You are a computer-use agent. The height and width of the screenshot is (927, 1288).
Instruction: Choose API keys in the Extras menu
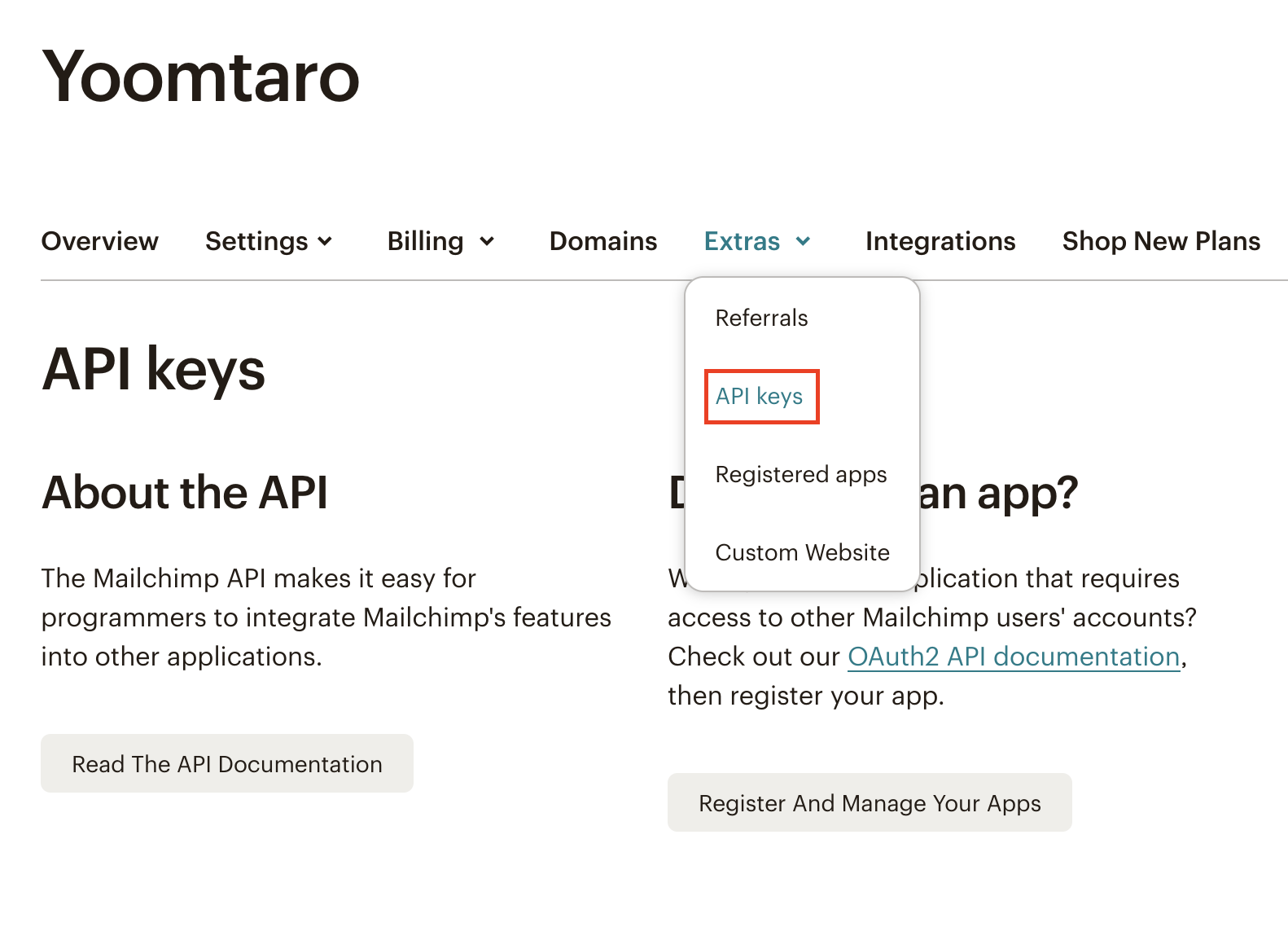pos(760,397)
